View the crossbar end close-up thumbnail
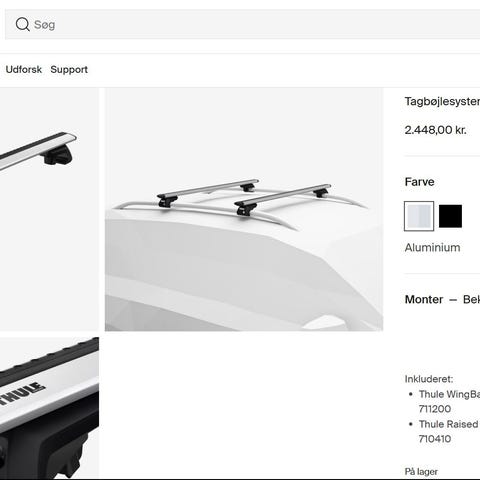 pyautogui.click(x=49, y=209)
